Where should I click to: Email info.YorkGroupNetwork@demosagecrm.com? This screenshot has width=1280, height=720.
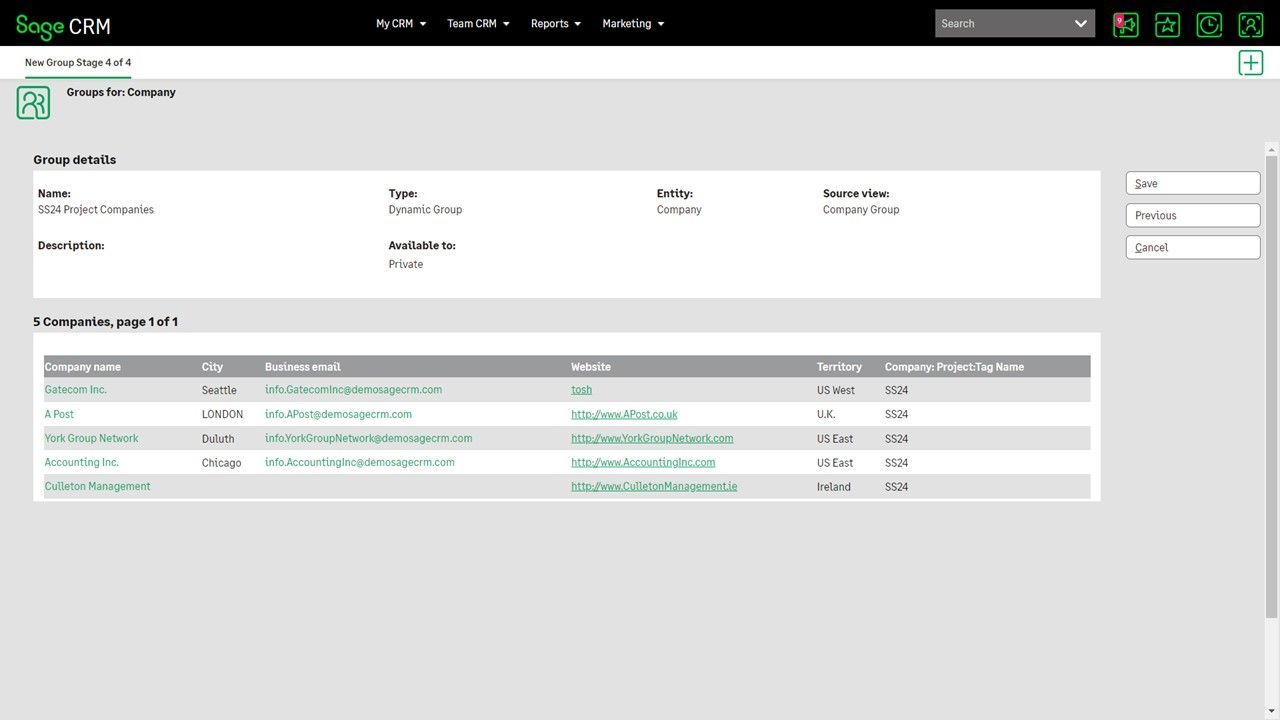(369, 438)
